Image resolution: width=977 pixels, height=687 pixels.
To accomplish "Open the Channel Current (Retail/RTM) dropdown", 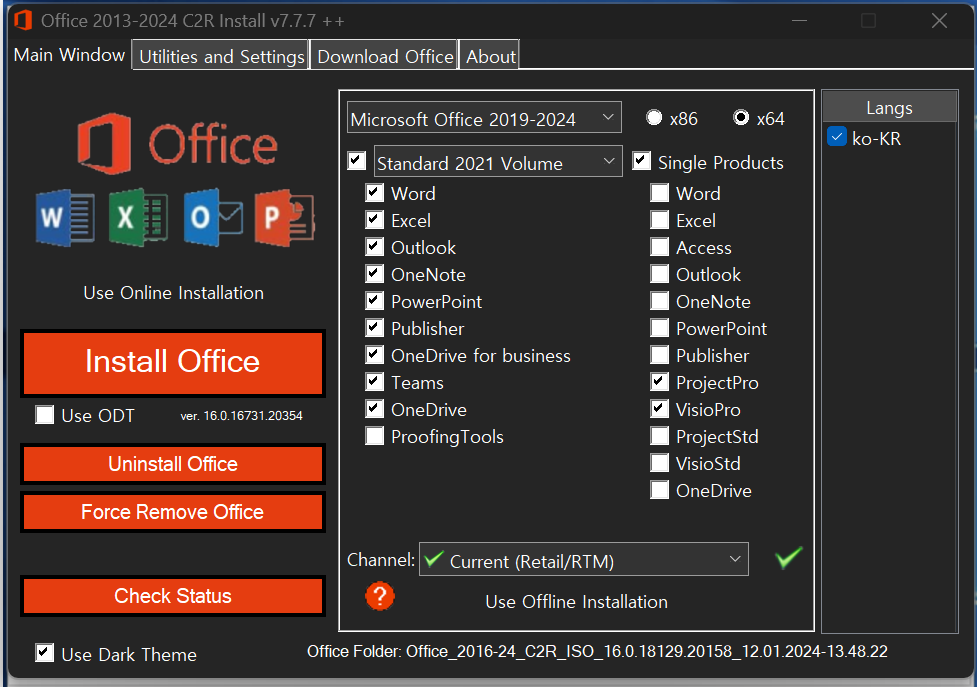I will [x=584, y=559].
